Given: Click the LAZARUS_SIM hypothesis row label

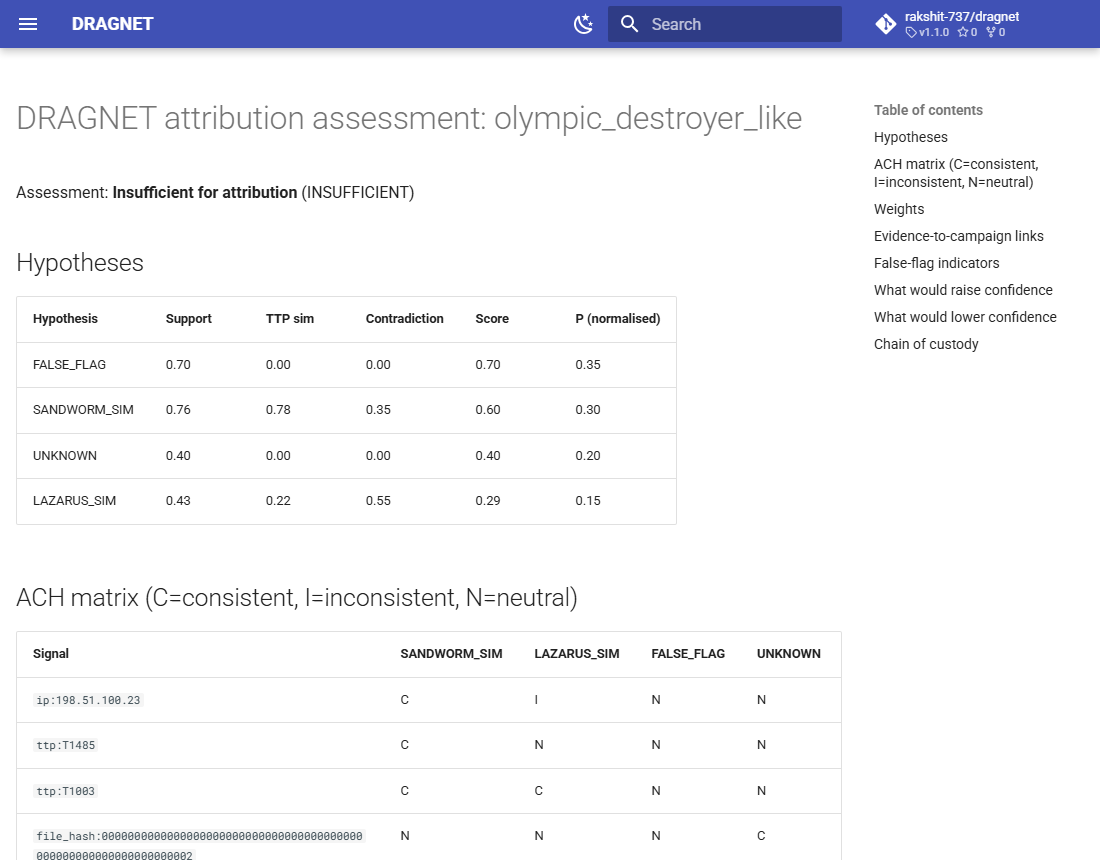Looking at the screenshot, I should pos(74,501).
